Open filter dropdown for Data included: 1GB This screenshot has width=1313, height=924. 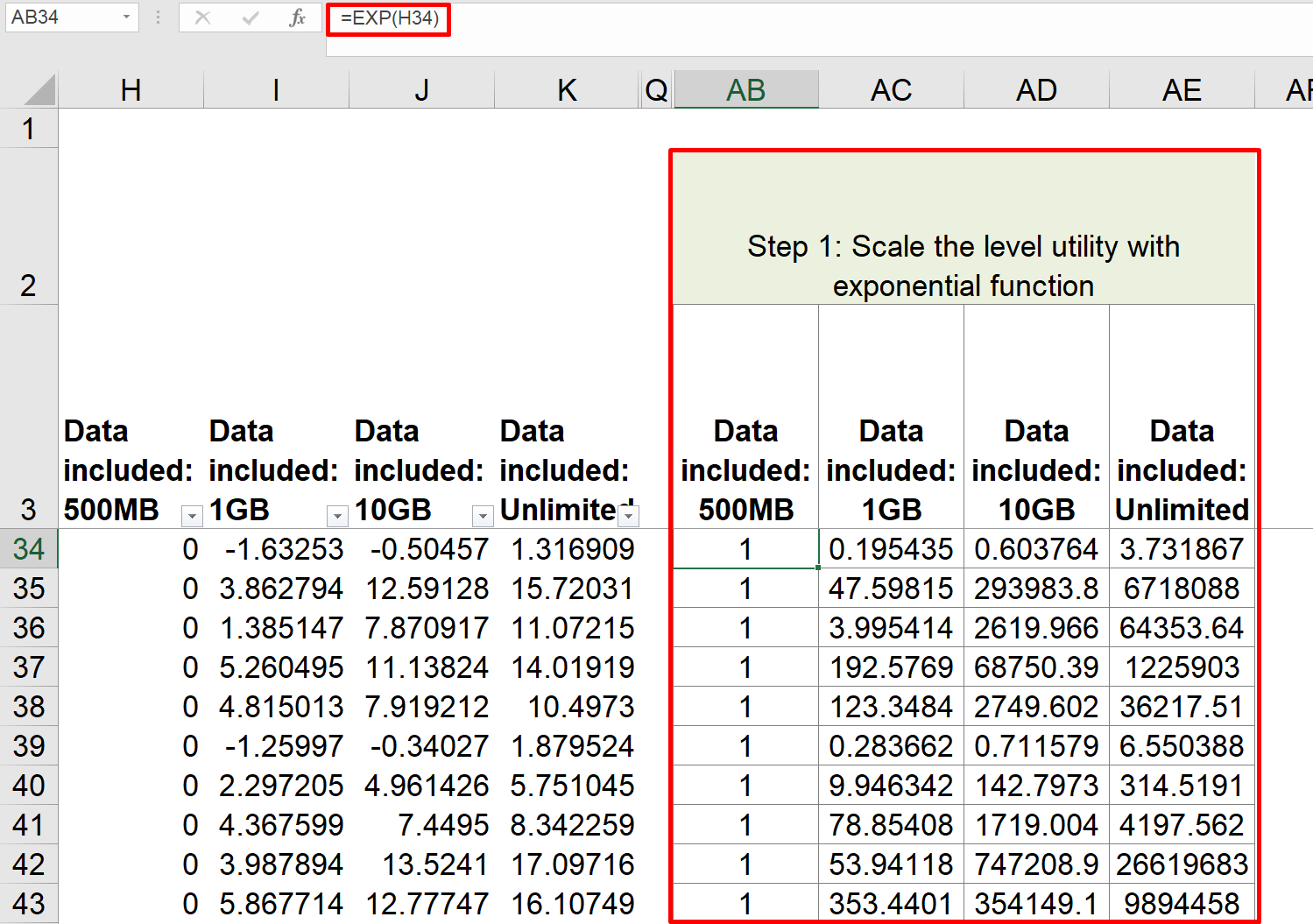point(337,516)
